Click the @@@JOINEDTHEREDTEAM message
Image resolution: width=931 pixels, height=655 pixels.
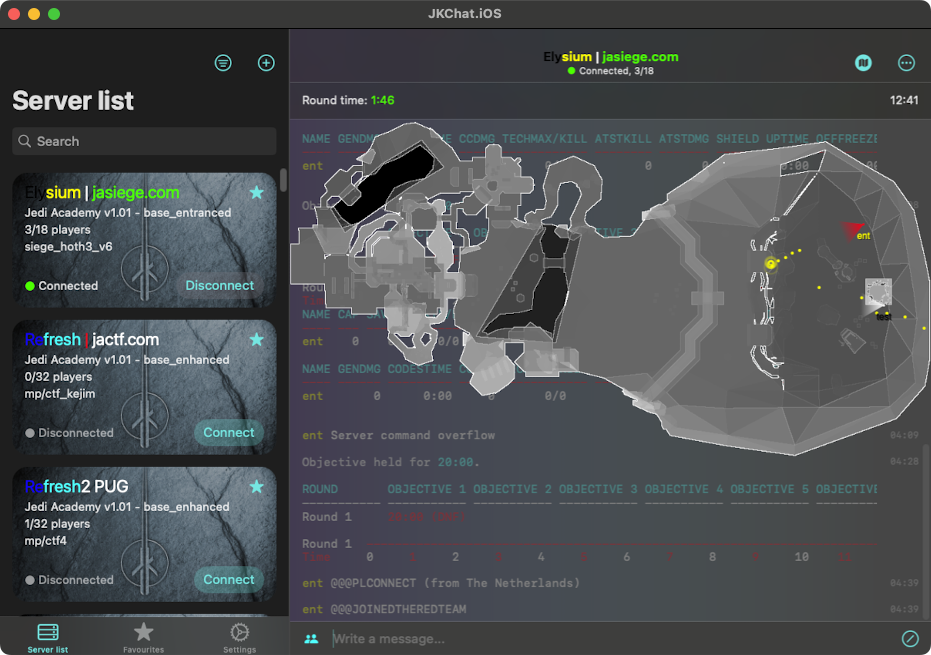tap(384, 609)
